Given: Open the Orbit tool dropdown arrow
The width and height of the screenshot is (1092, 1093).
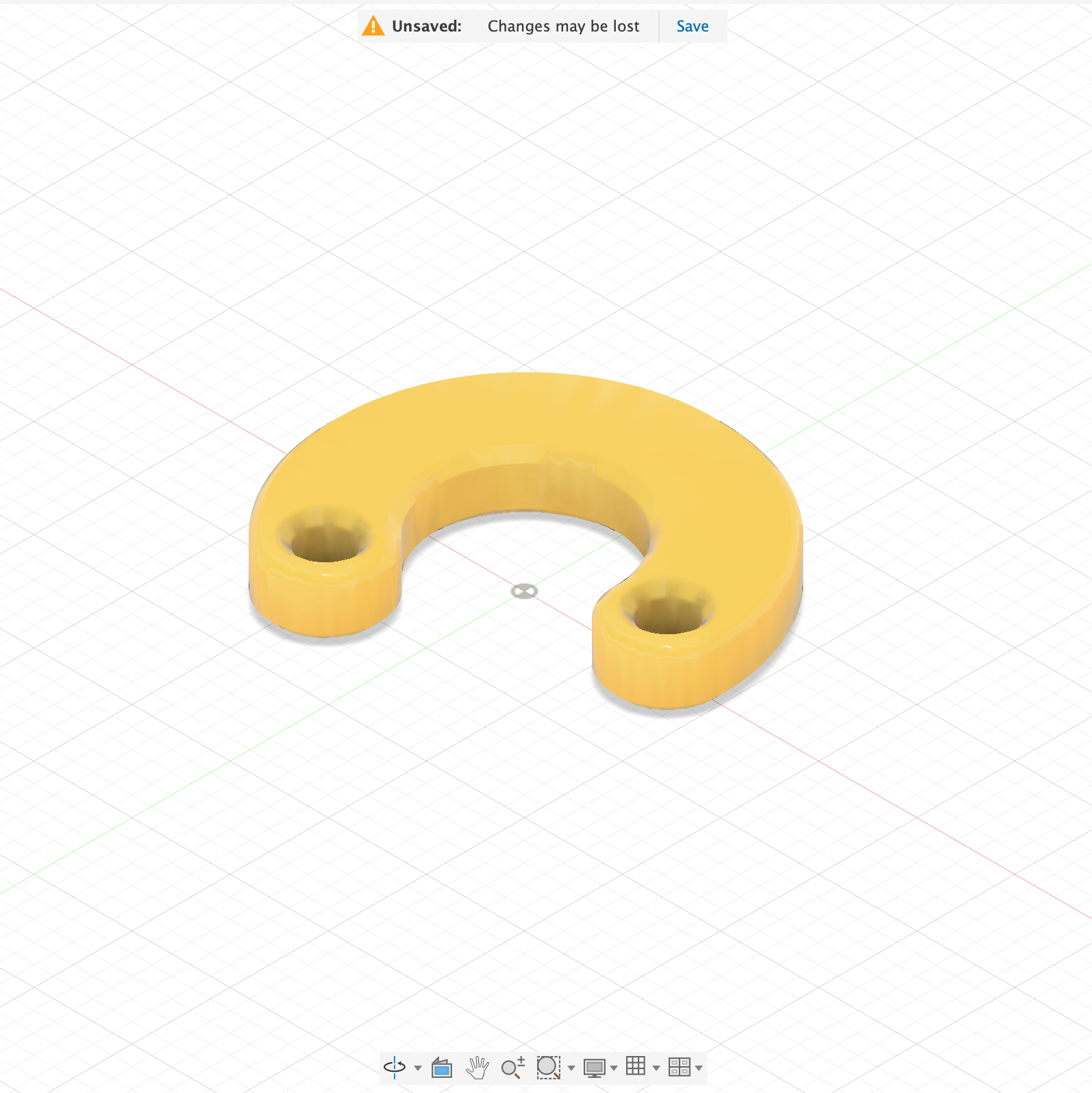Looking at the screenshot, I should click(418, 1068).
